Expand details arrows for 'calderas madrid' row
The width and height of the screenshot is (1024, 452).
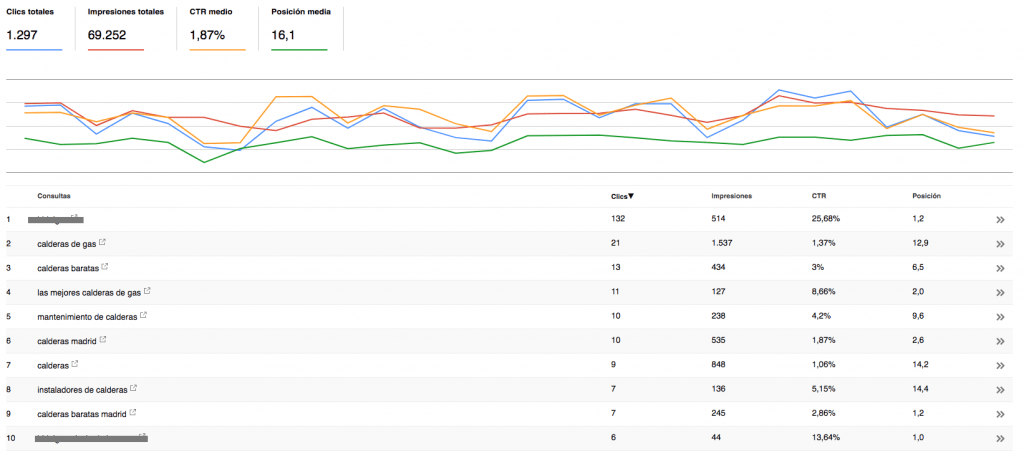coord(1000,342)
